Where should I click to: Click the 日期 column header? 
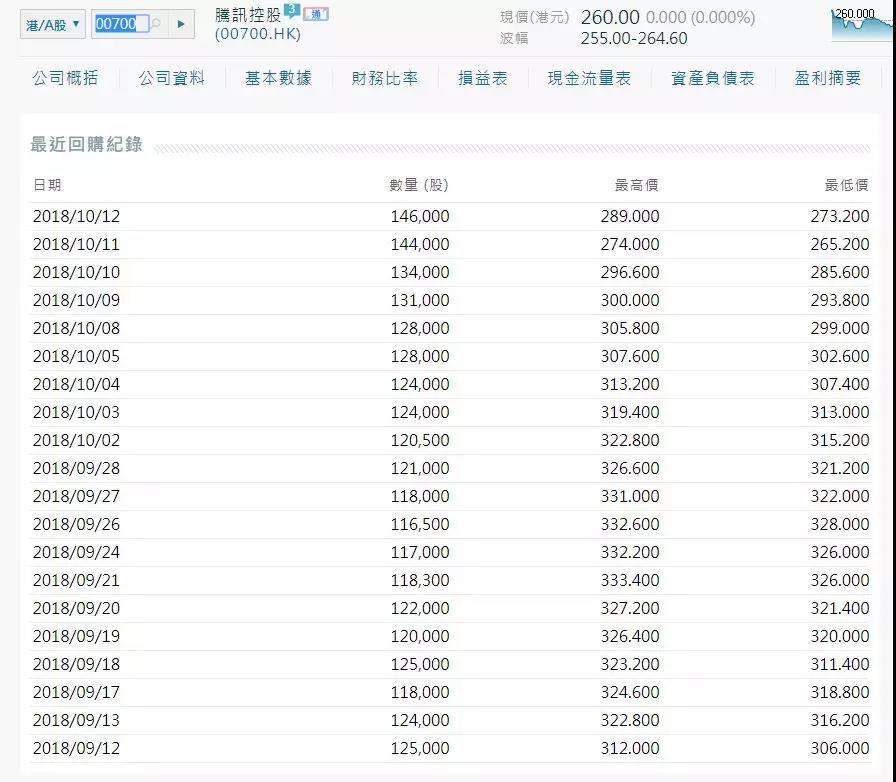(47, 185)
